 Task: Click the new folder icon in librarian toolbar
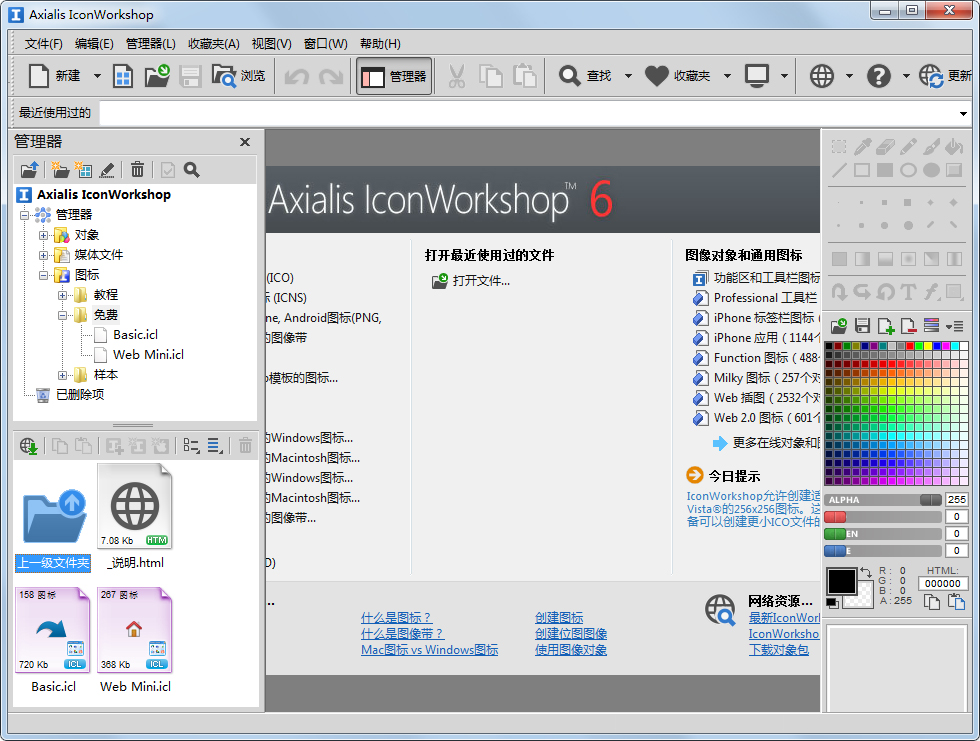(60, 169)
